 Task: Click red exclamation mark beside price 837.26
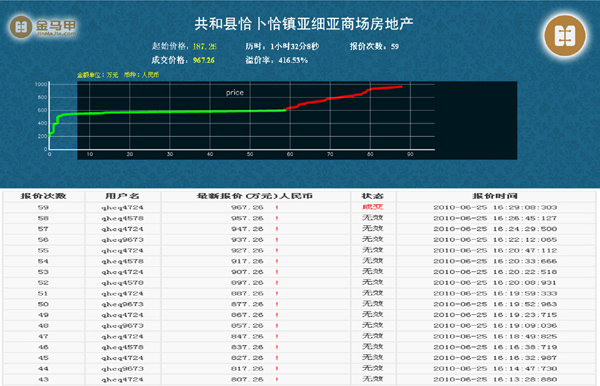[277, 347]
